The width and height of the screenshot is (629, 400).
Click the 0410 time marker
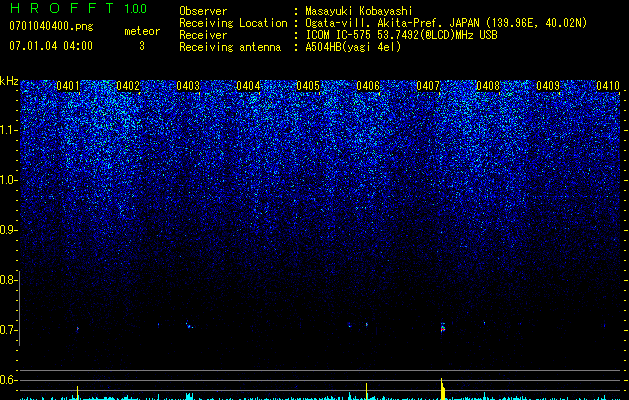[608, 86]
